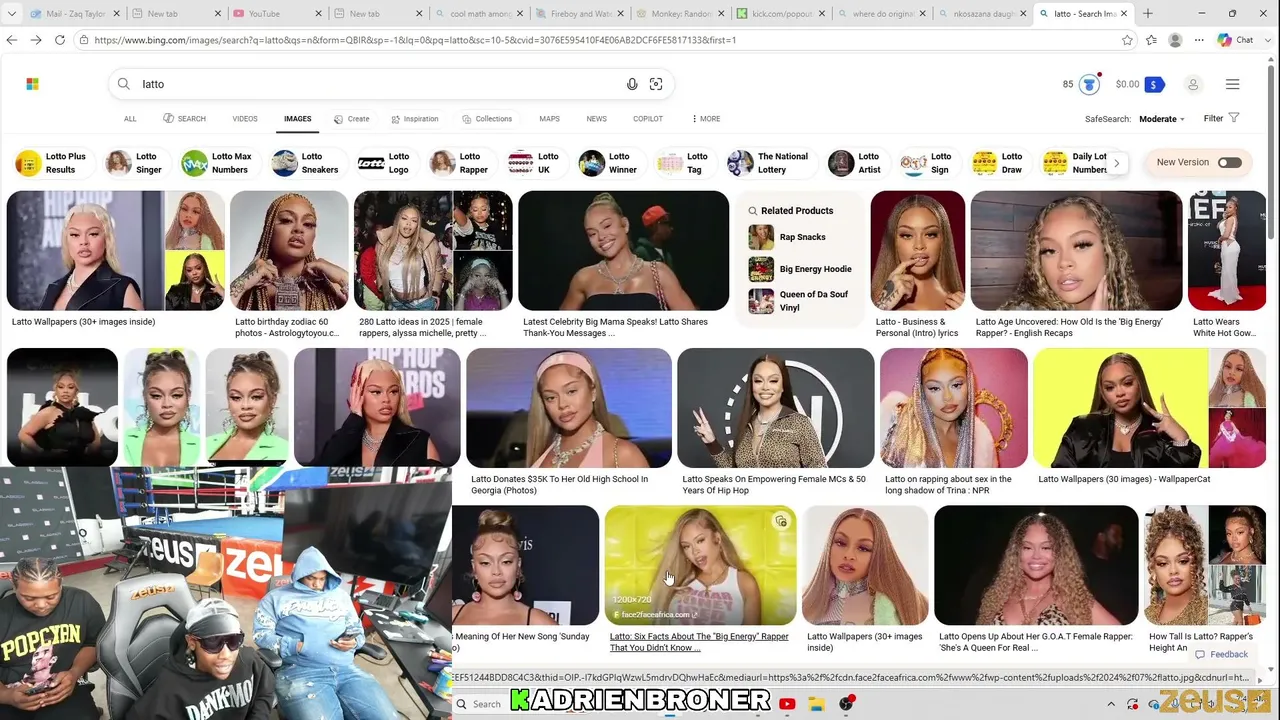Click the Feedback button
The image size is (1280, 720).
(x=1221, y=654)
